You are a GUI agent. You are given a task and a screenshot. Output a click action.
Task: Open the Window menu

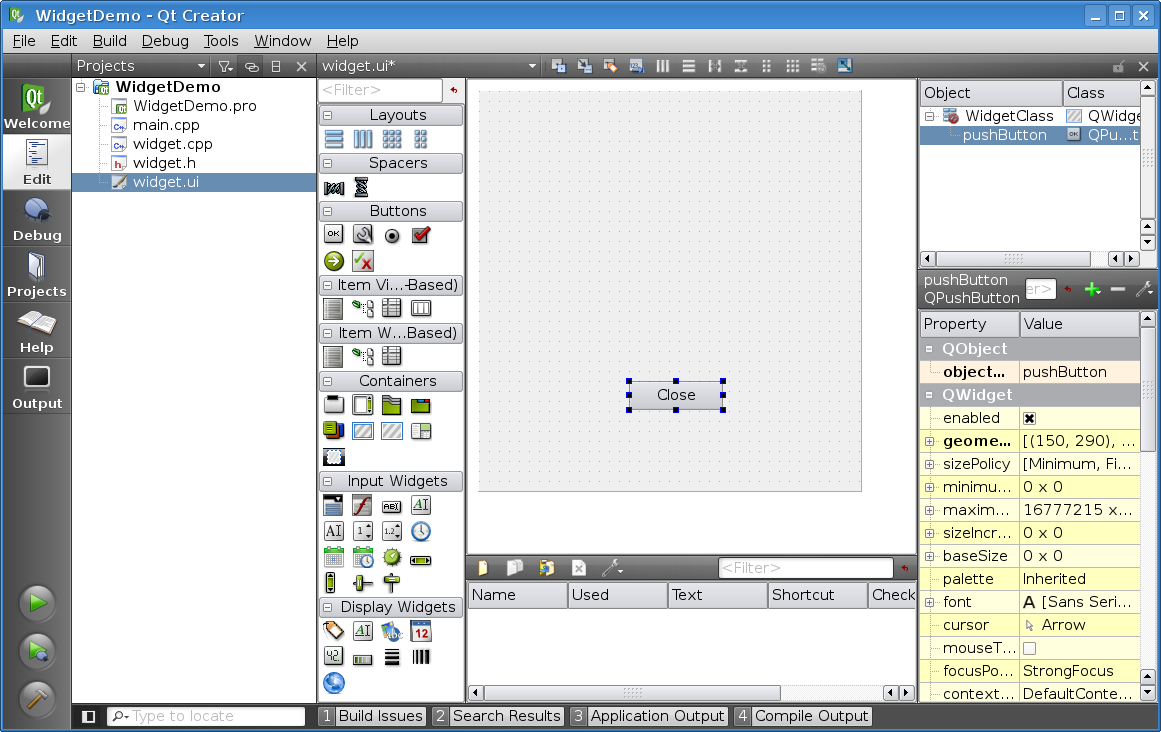click(x=282, y=41)
